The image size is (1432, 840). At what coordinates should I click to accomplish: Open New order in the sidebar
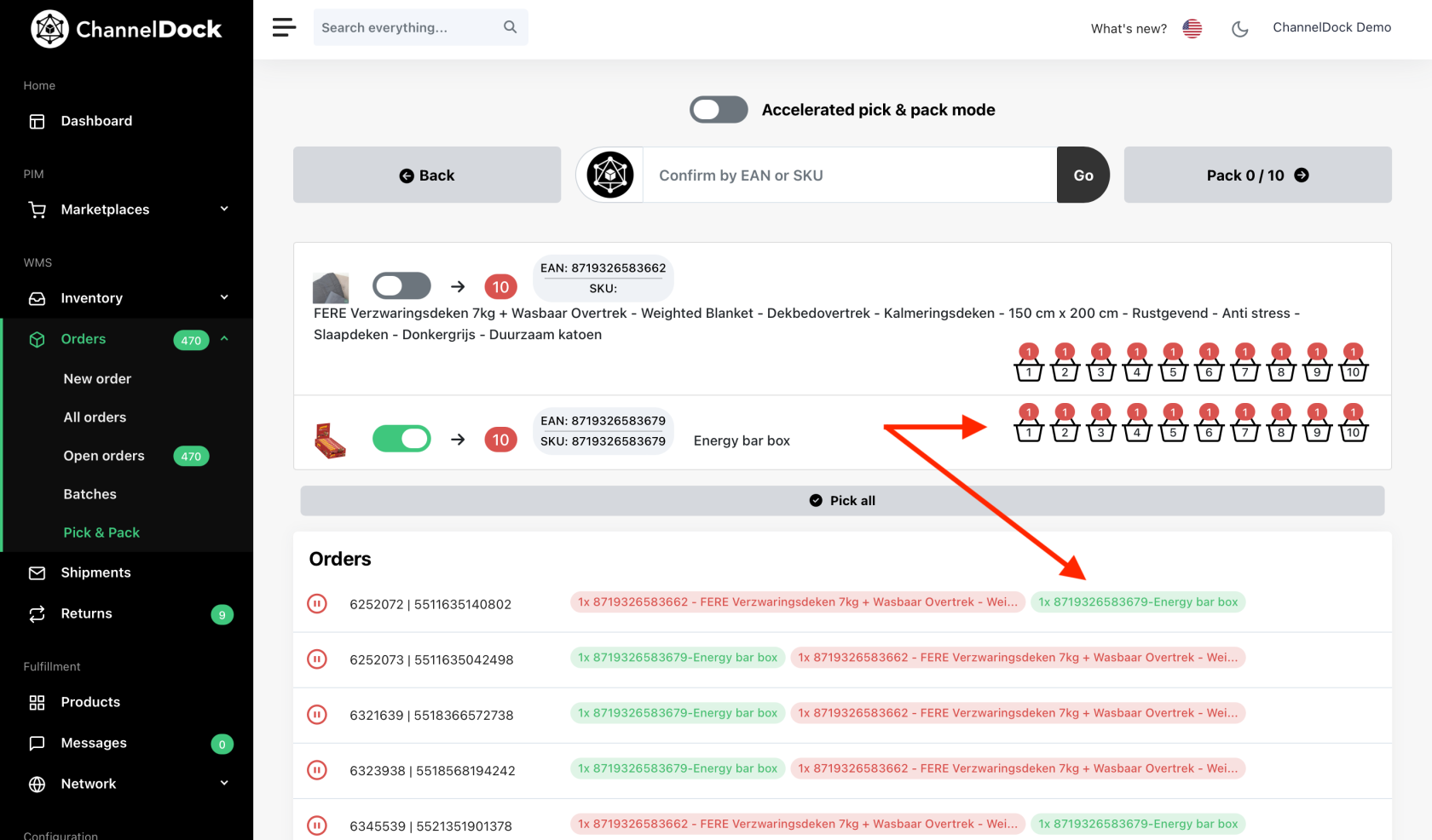pos(97,379)
